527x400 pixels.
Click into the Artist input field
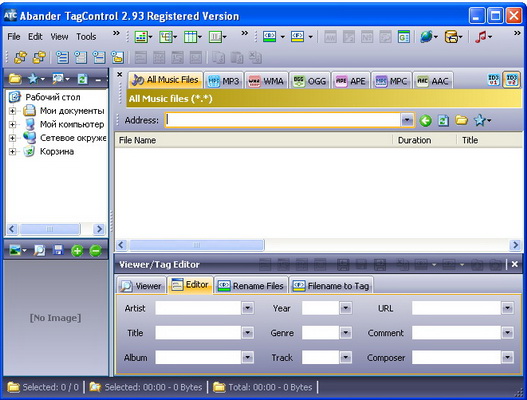[198, 308]
